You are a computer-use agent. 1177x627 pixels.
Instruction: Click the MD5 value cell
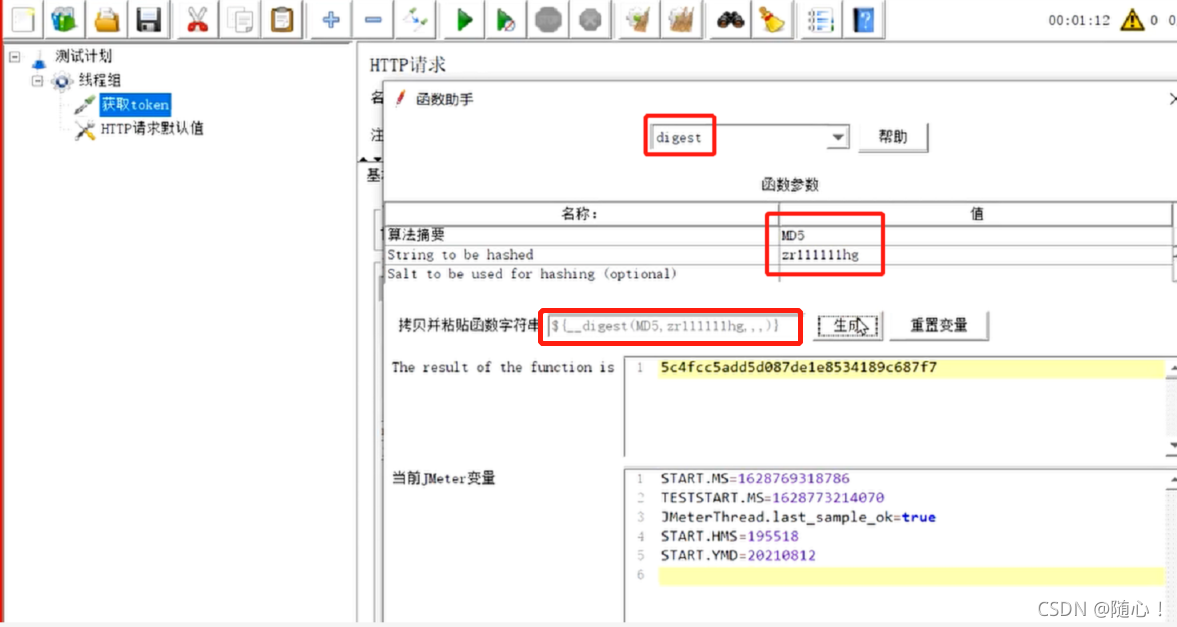pyautogui.click(x=975, y=235)
